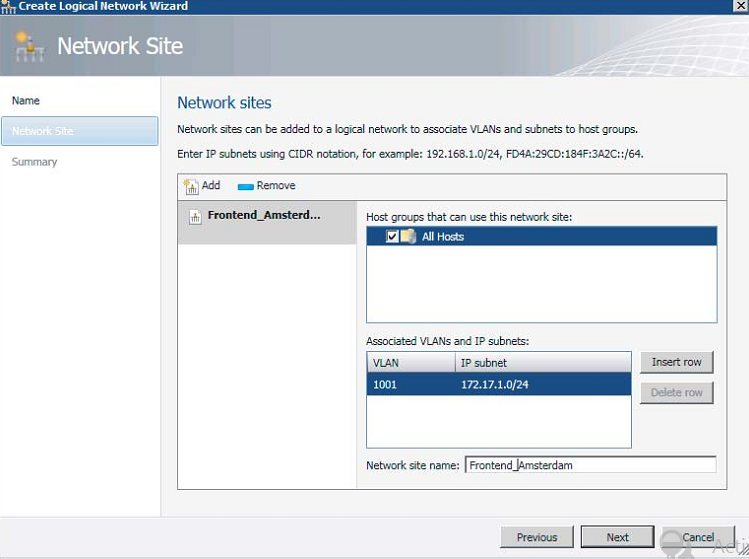Image resolution: width=749 pixels, height=559 pixels.
Task: Click the IP subnet column header
Action: pyautogui.click(x=543, y=363)
